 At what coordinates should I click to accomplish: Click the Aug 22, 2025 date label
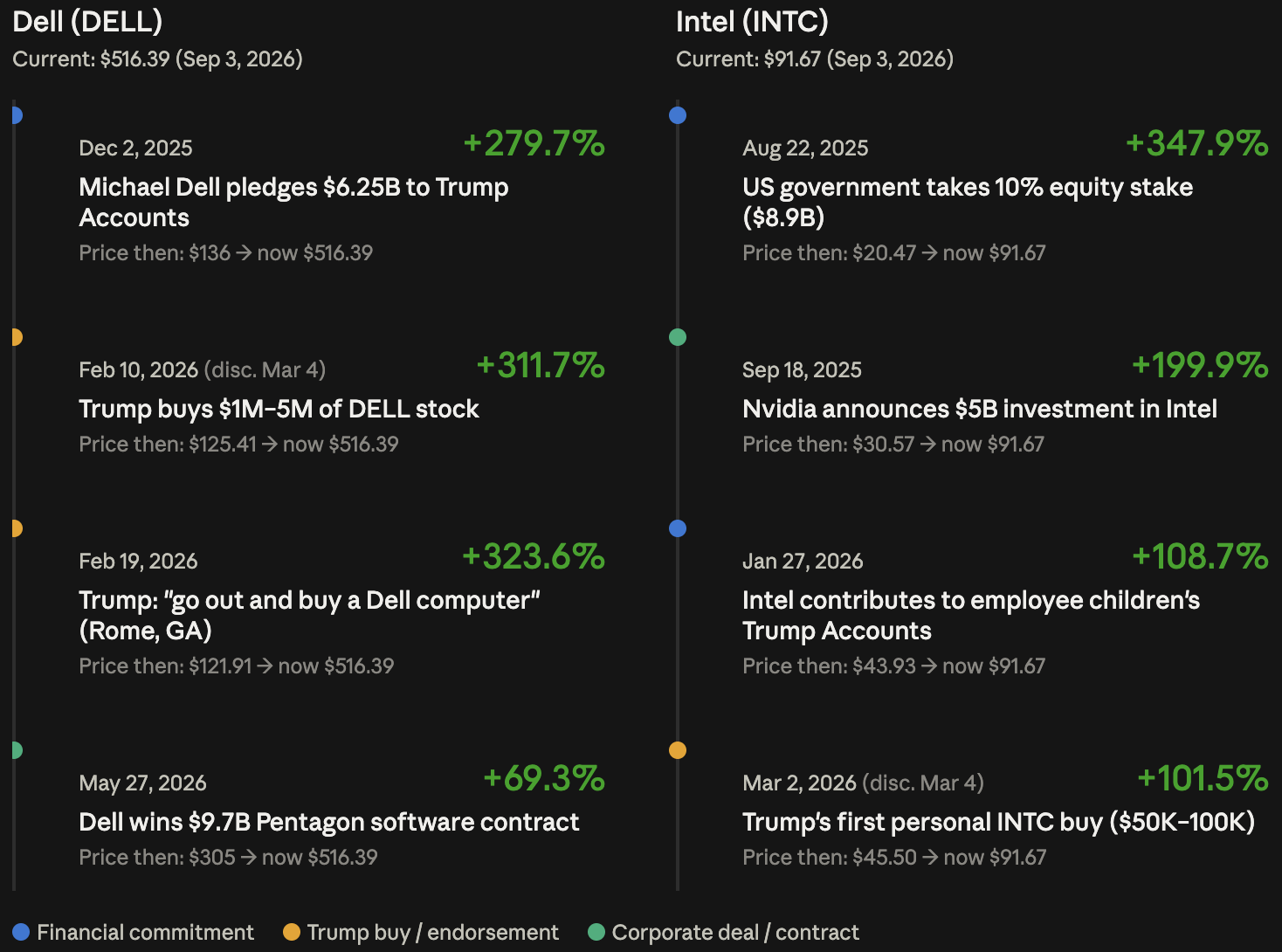805,148
